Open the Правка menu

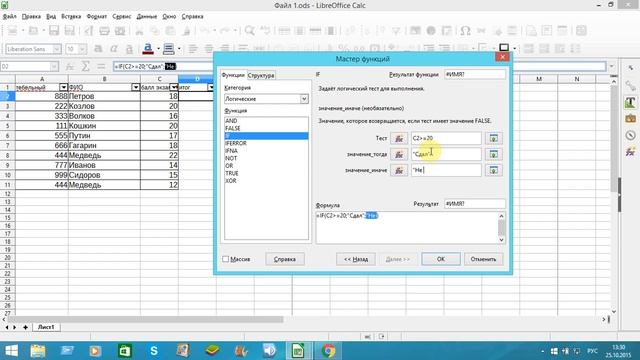(x=31, y=17)
